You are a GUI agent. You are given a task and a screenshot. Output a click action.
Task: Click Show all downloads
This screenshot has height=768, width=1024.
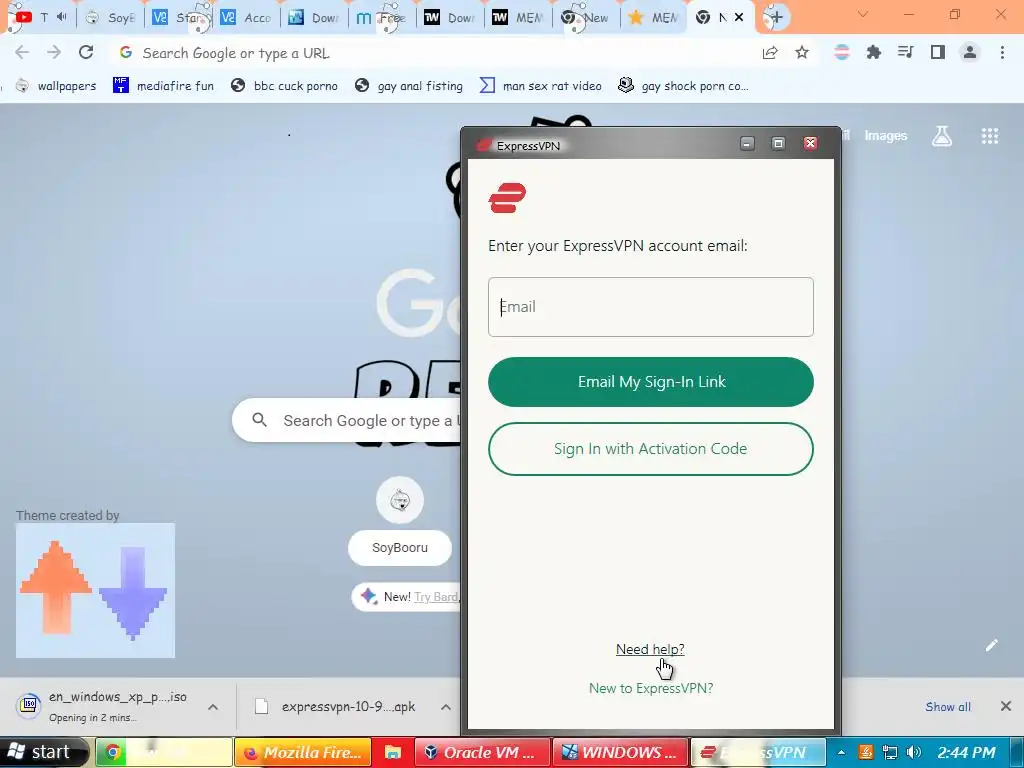948,707
